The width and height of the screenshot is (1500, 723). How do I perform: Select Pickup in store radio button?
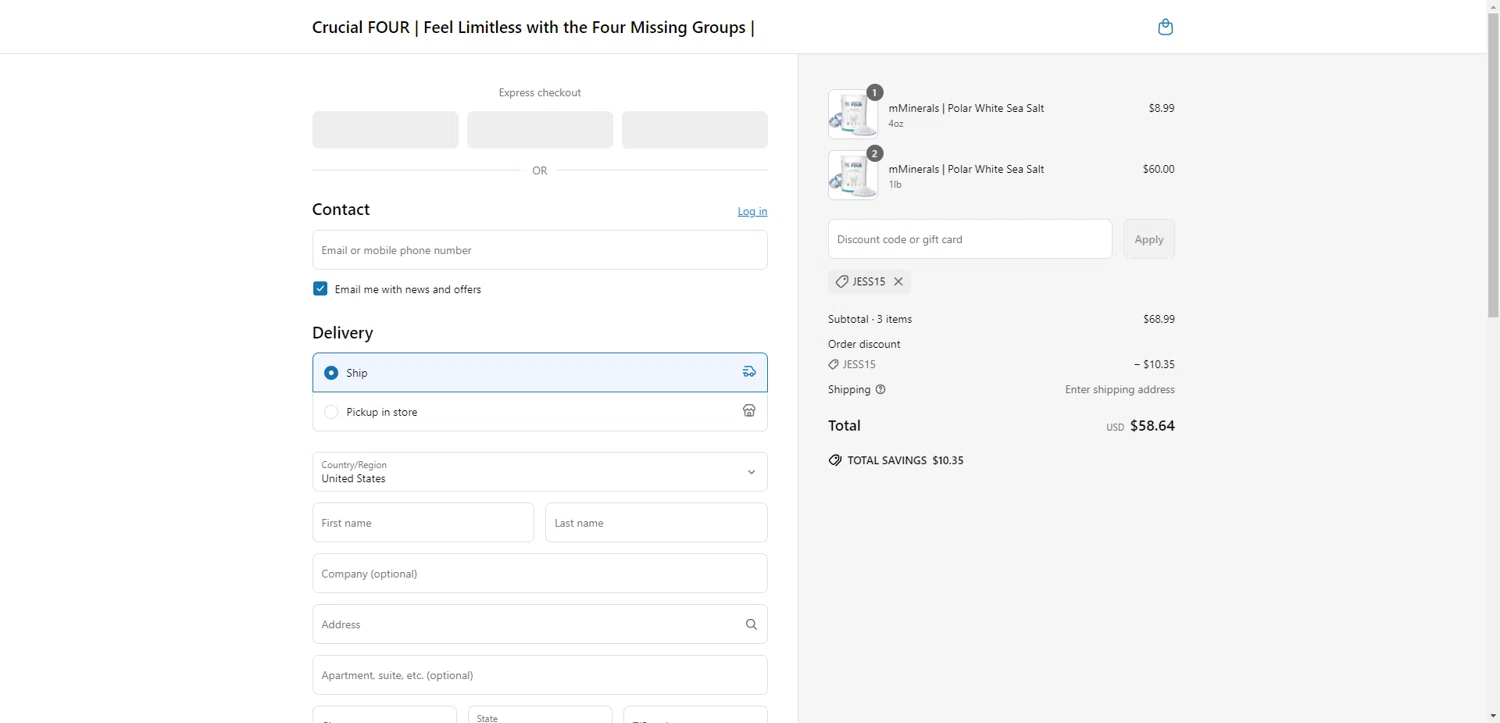click(331, 412)
